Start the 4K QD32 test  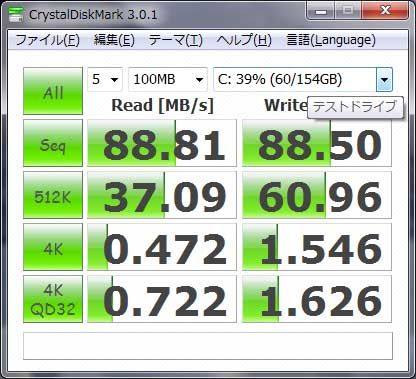[53, 299]
